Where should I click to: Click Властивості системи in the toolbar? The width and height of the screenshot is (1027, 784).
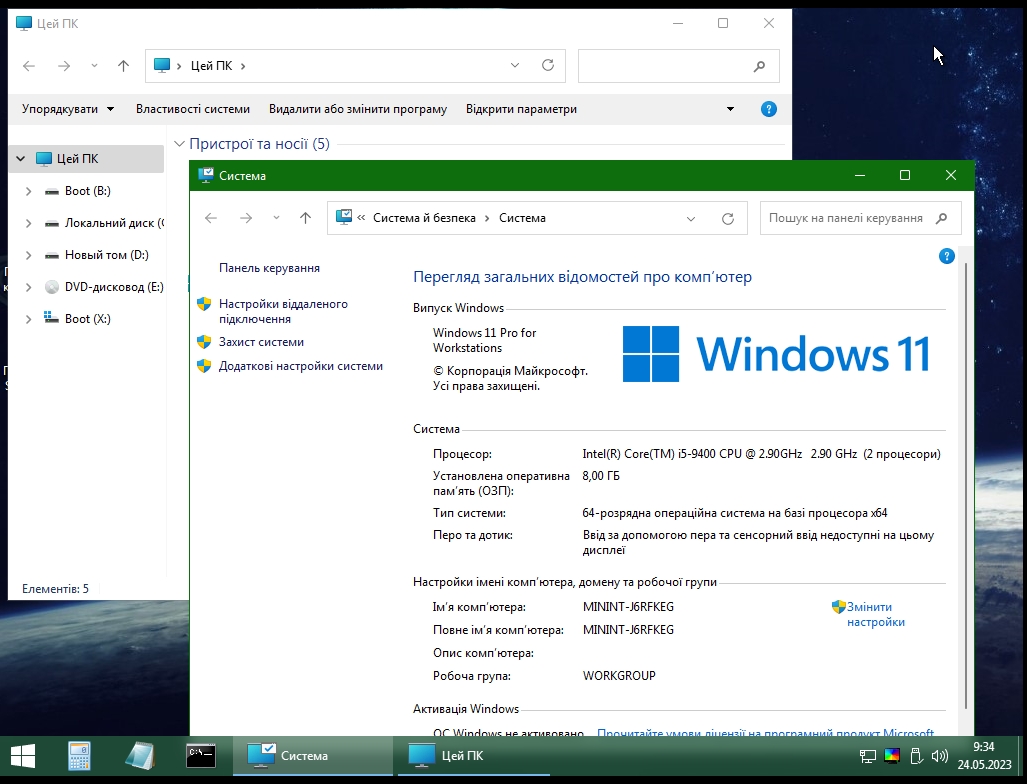[193, 109]
